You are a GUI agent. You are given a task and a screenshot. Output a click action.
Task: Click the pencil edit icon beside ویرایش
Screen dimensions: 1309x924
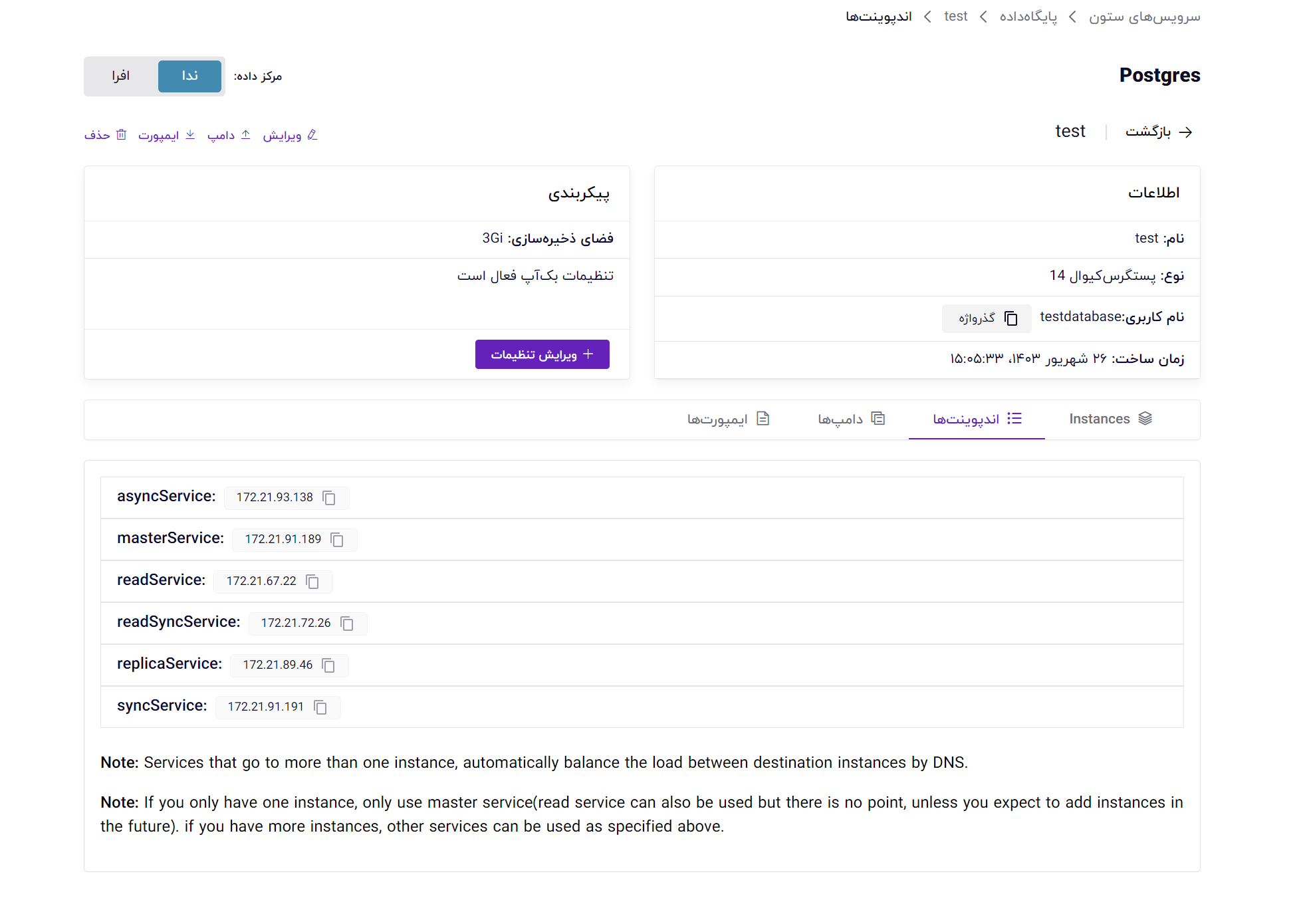(312, 135)
